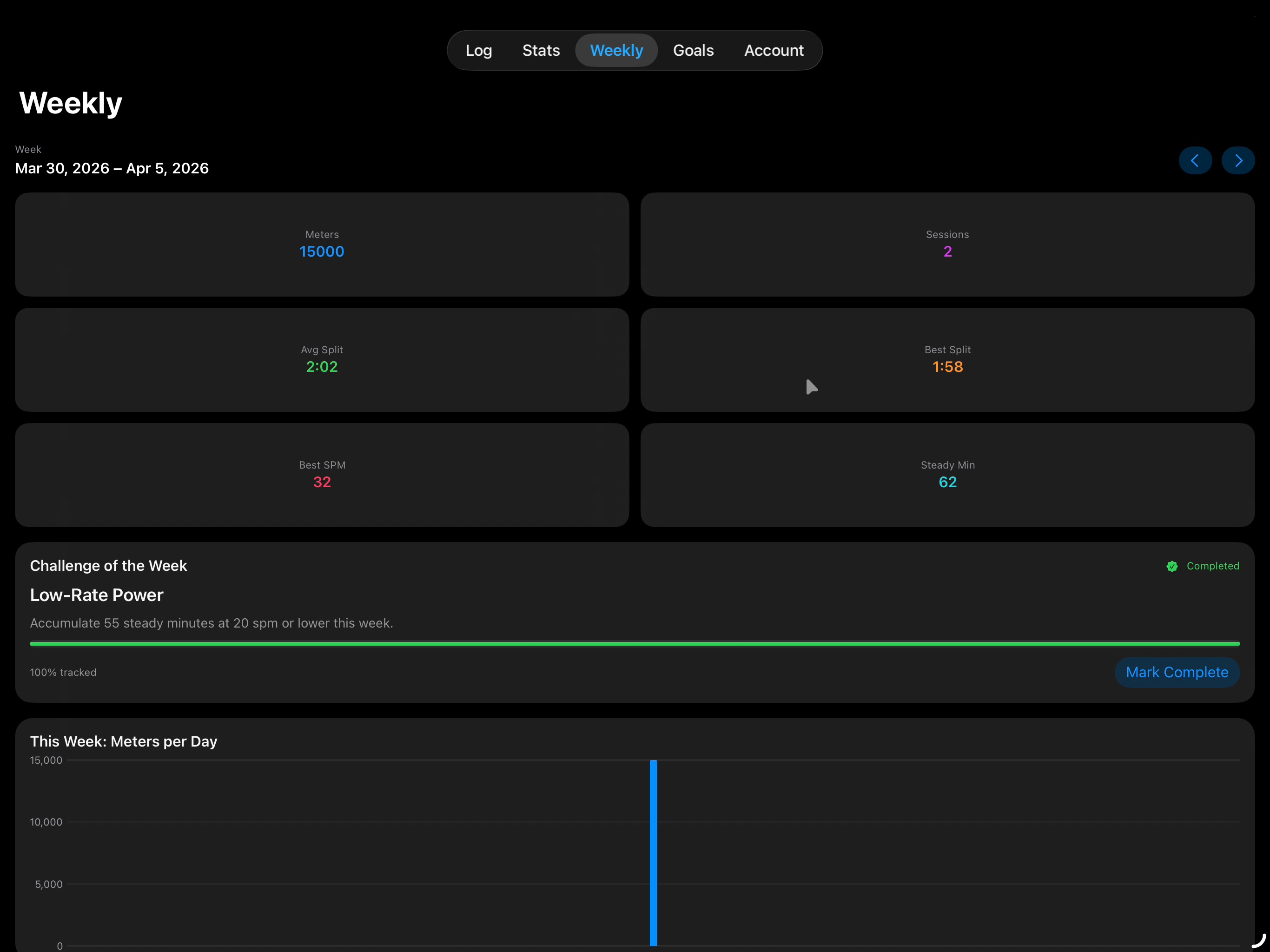Select the Sessions 2 card
1270x952 pixels.
tap(947, 245)
